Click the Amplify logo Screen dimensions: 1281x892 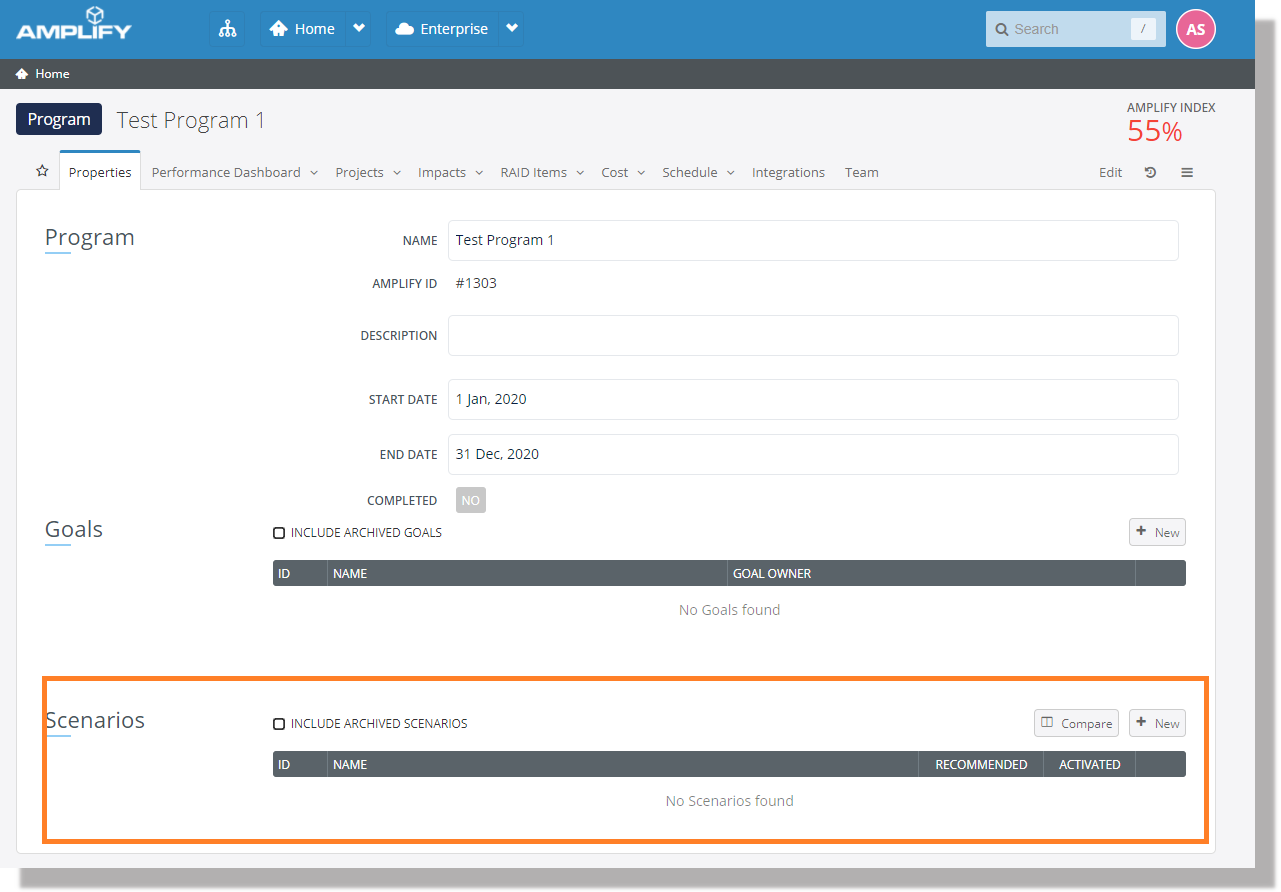[74, 24]
